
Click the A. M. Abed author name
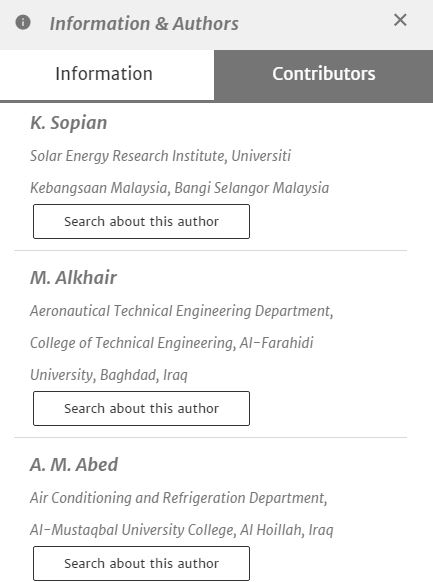[x=74, y=465]
